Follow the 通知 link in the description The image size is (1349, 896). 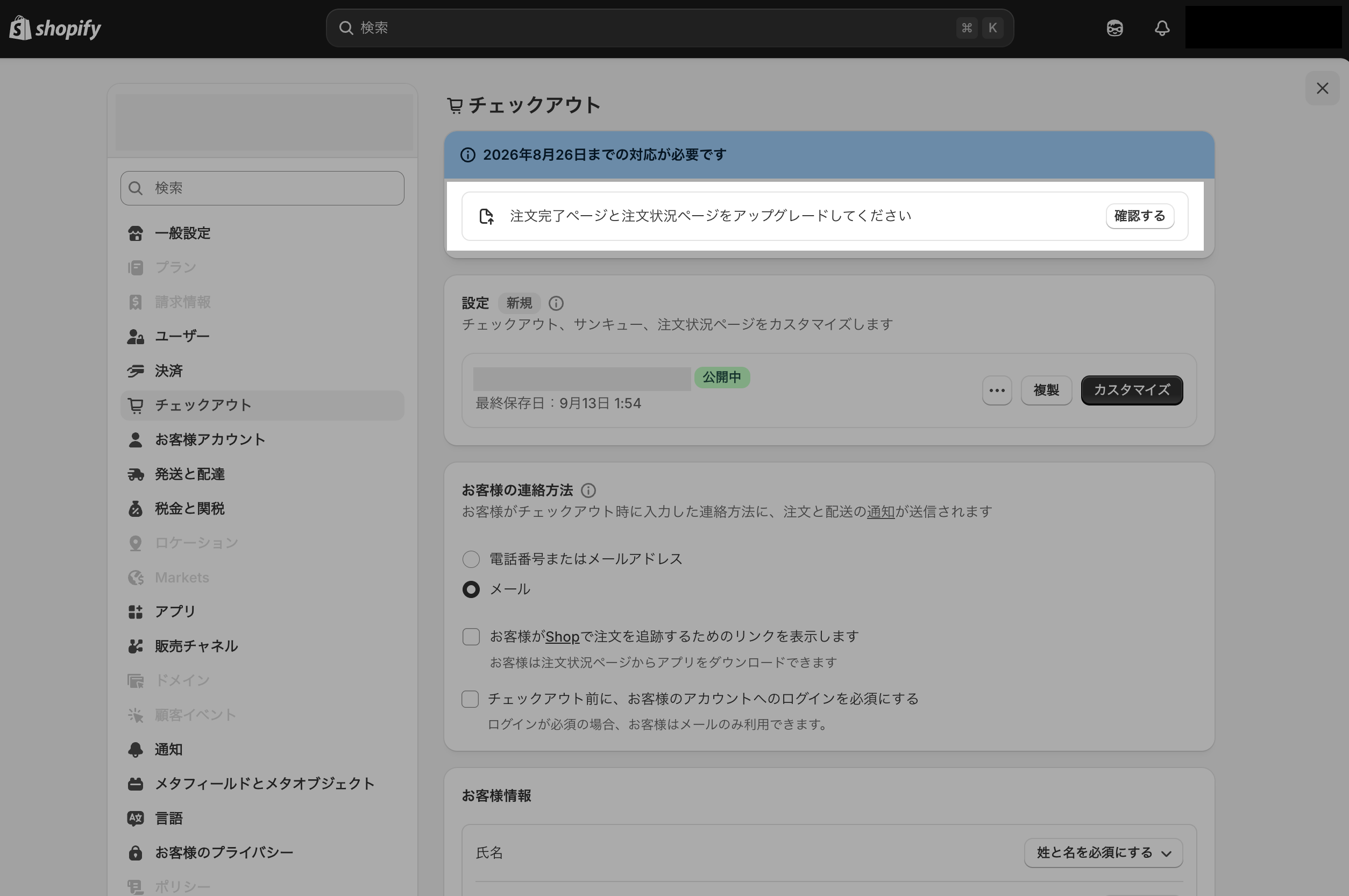click(881, 511)
